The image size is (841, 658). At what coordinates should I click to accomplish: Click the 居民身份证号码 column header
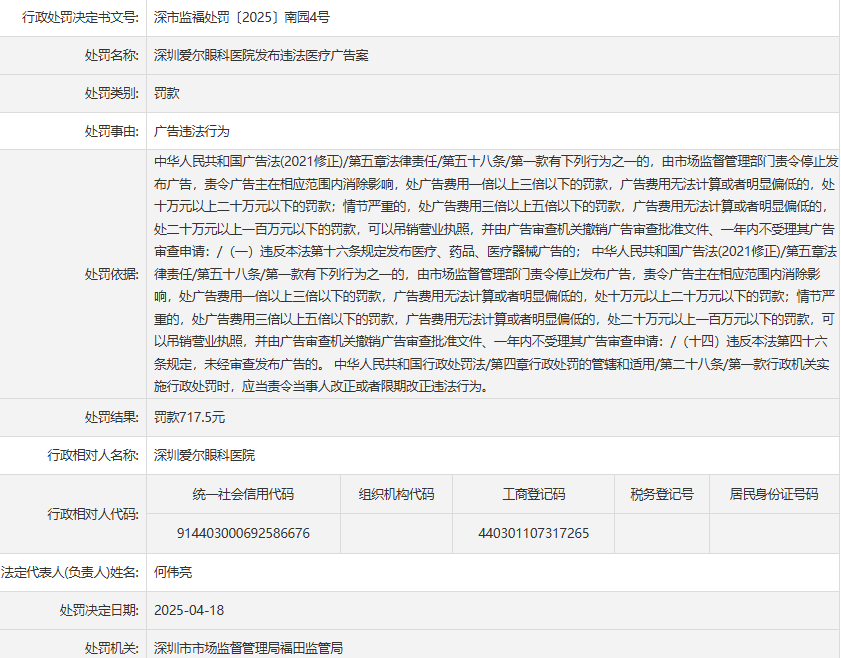773,494
